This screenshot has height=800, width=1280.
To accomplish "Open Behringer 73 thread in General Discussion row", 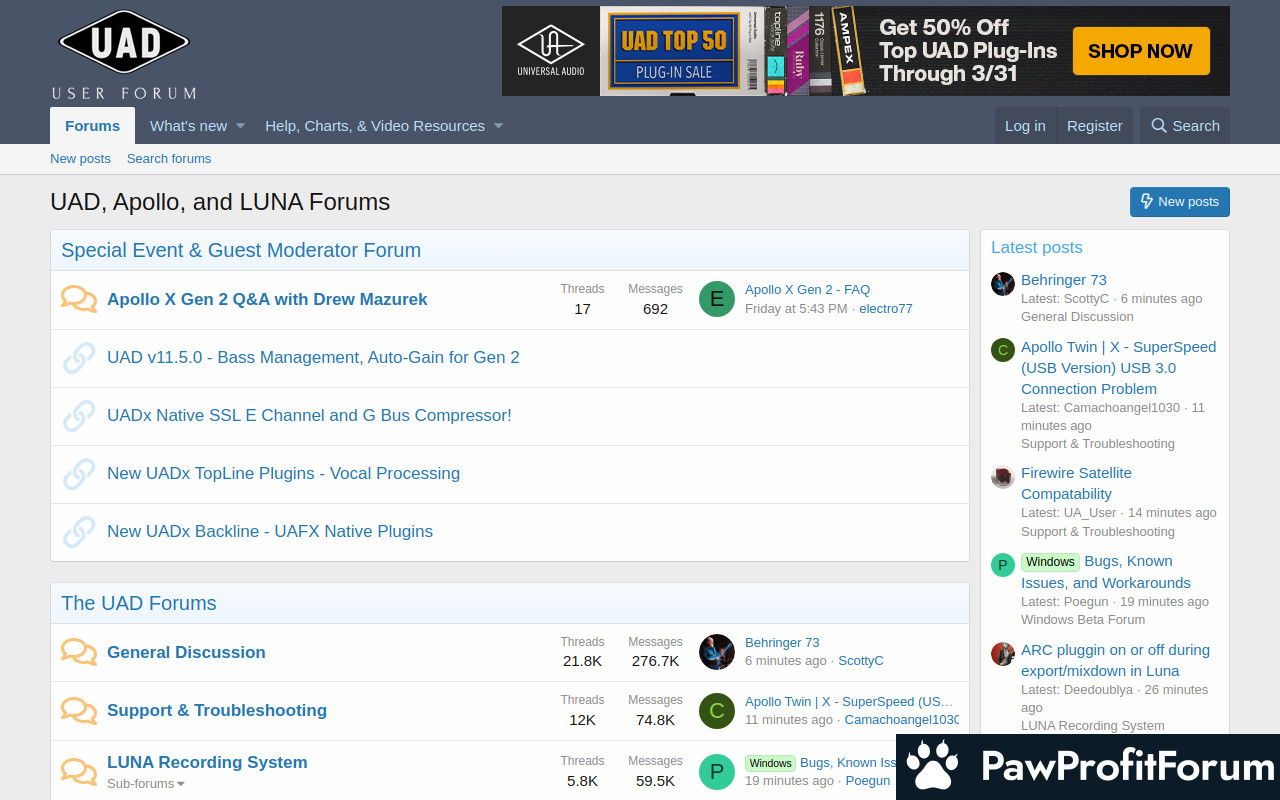I will (x=782, y=643).
